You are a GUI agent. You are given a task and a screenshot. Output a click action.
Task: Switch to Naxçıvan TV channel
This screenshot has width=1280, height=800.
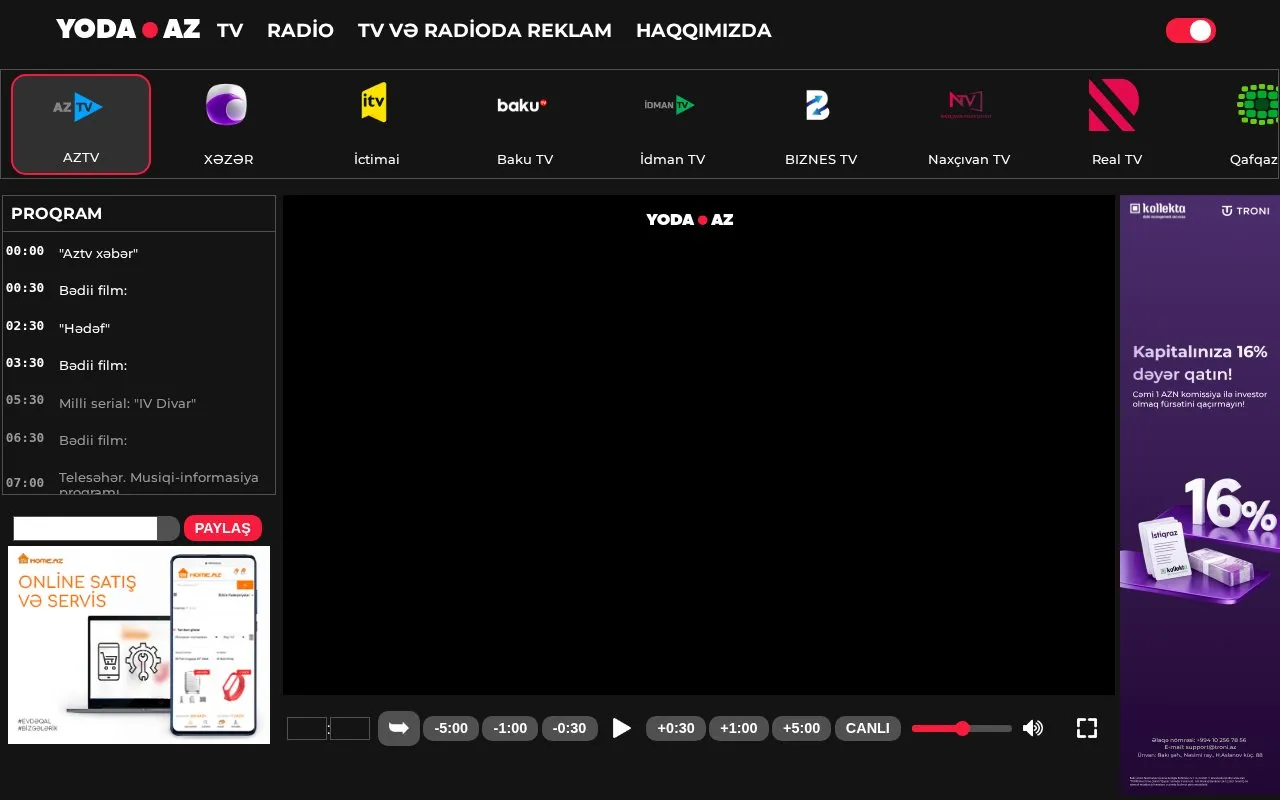pyautogui.click(x=968, y=124)
